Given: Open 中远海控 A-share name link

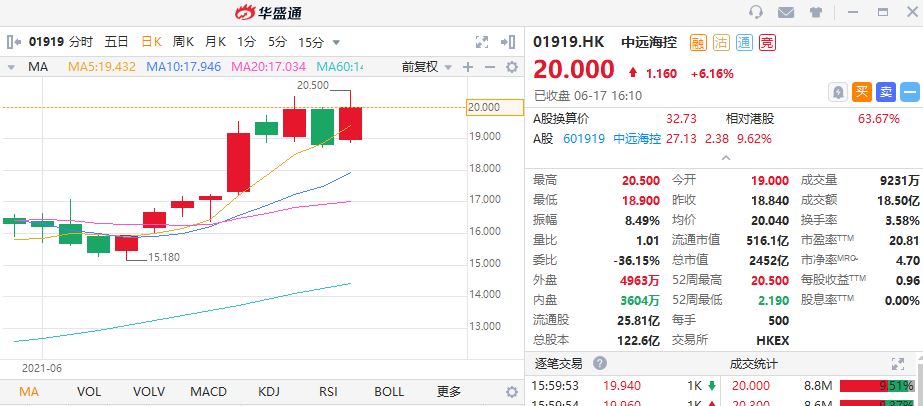Looking at the screenshot, I should coord(638,139).
